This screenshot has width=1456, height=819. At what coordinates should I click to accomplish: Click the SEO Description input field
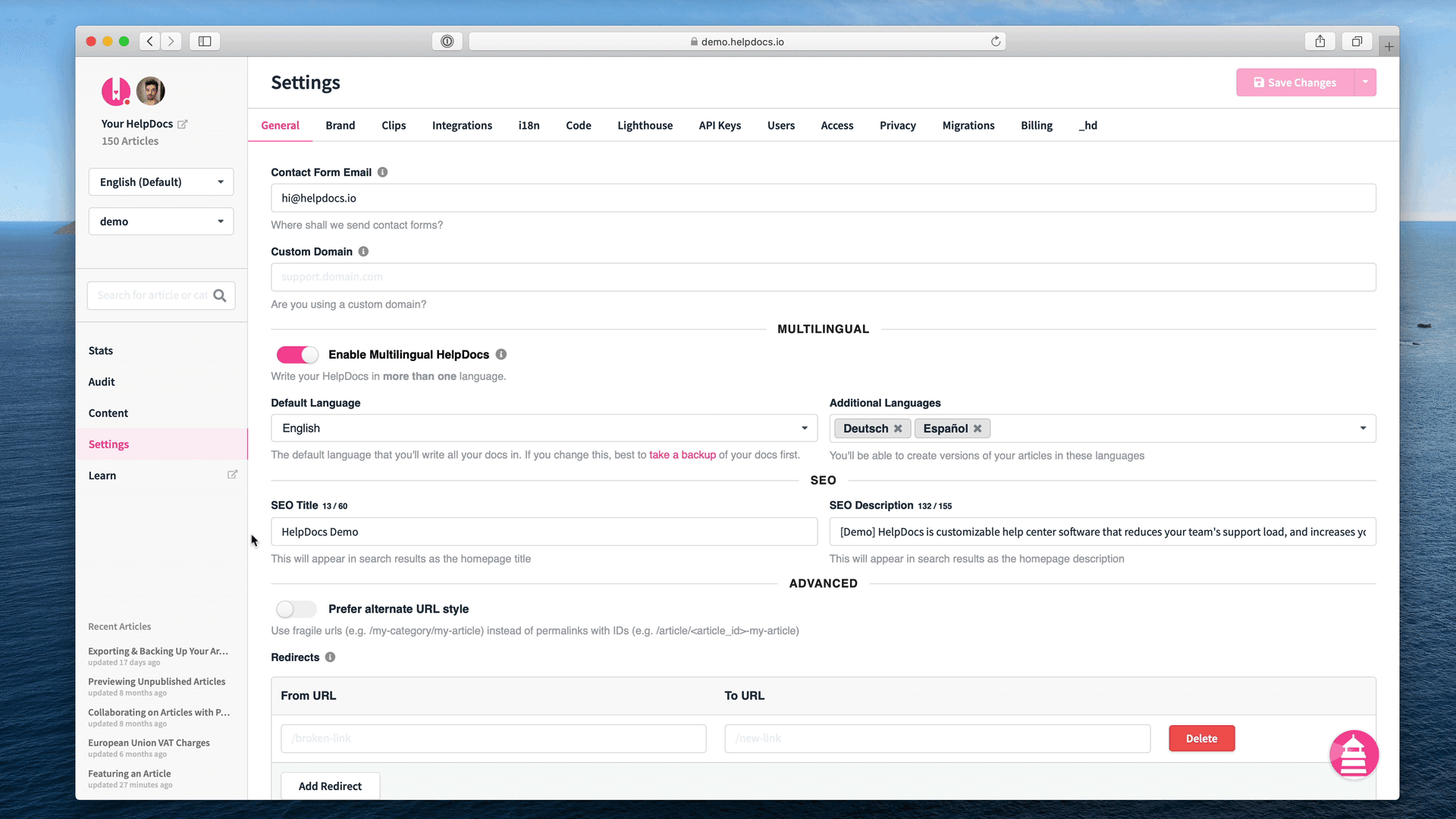point(1103,532)
